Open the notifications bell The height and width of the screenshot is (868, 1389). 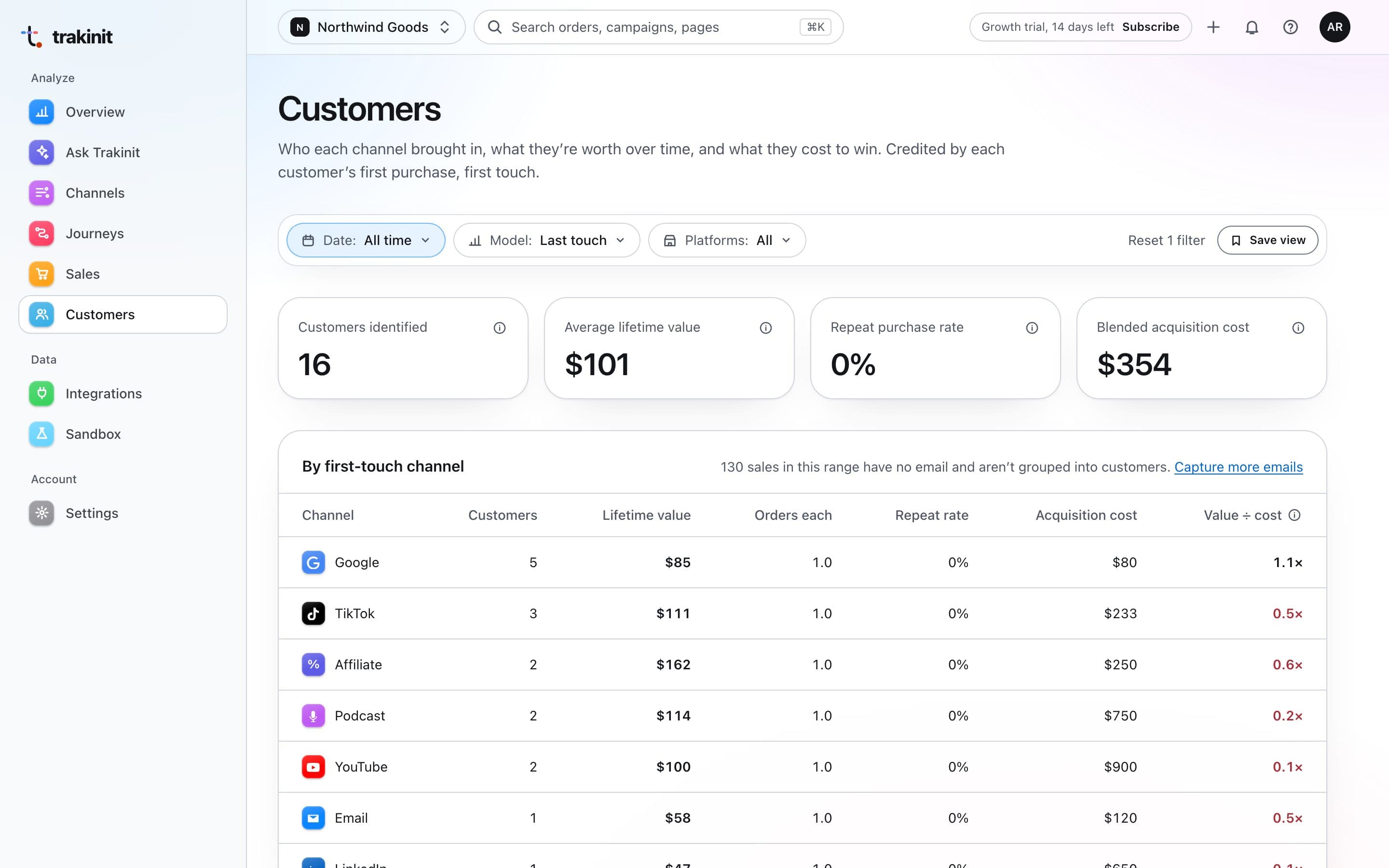[x=1252, y=27]
